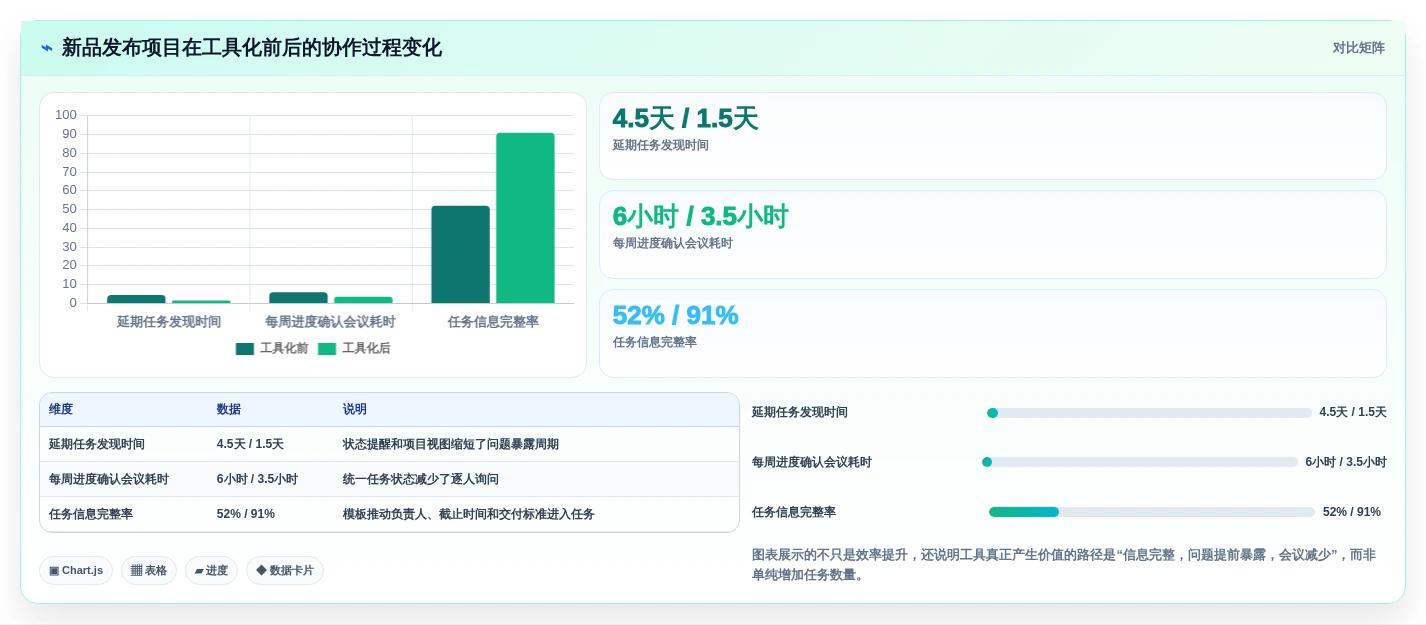The width and height of the screenshot is (1426, 625).
Task: Click the 数据 column header
Action: [229, 409]
